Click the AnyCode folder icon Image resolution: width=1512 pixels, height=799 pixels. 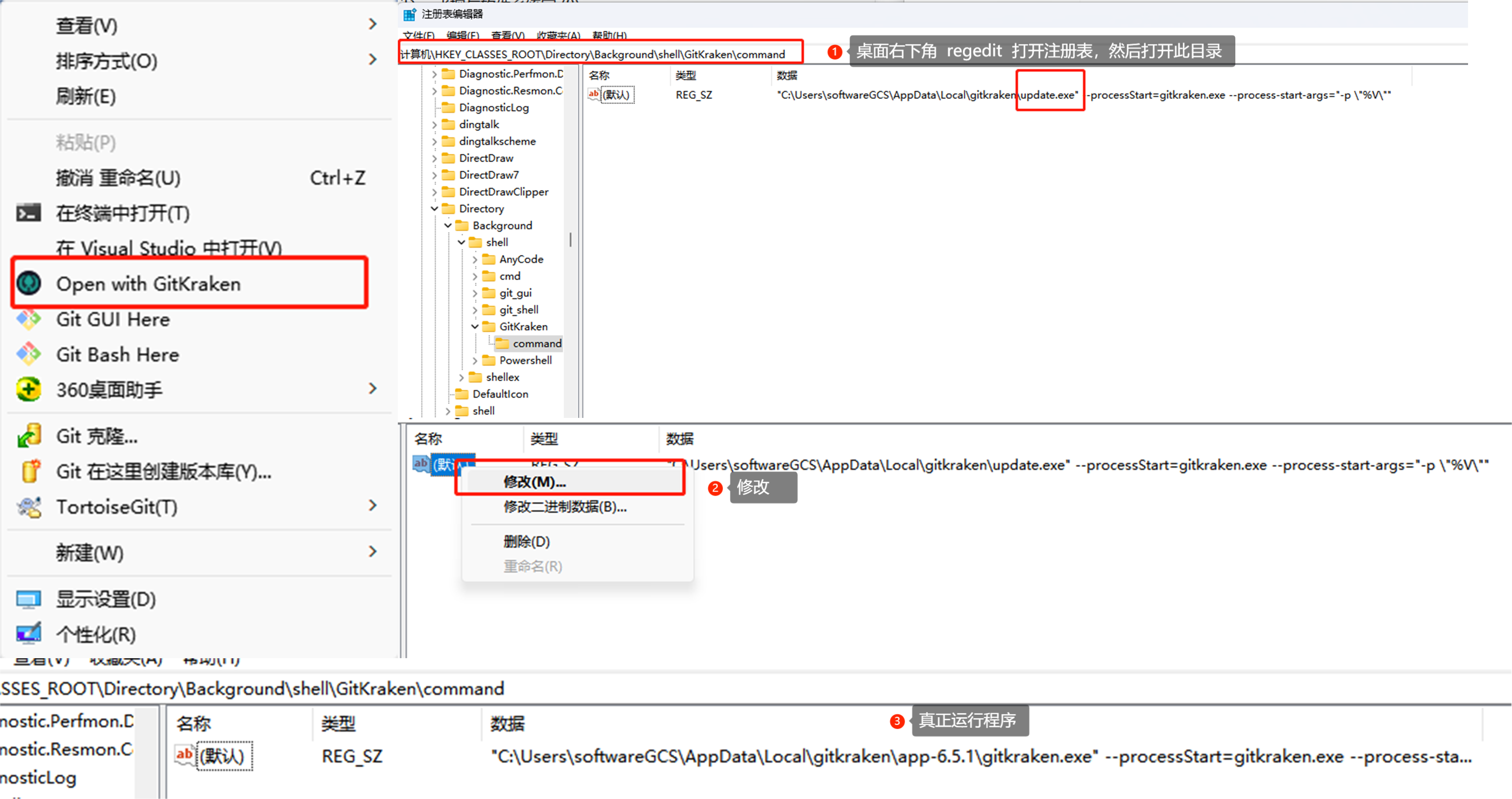coord(489,259)
